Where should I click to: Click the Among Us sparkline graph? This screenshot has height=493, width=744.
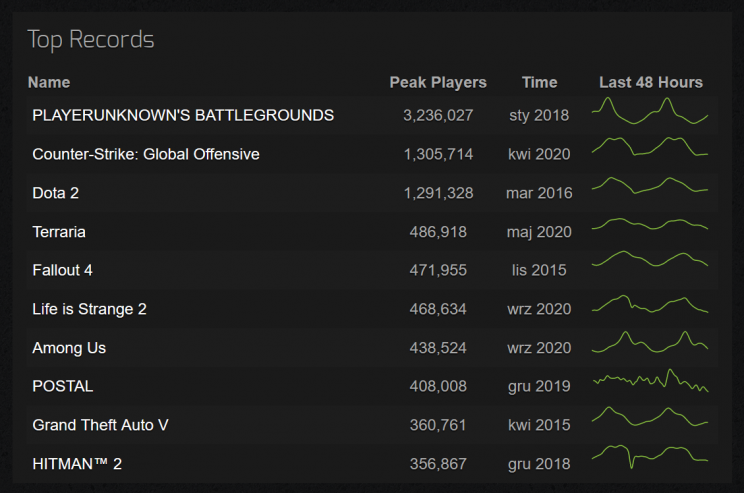click(x=650, y=343)
